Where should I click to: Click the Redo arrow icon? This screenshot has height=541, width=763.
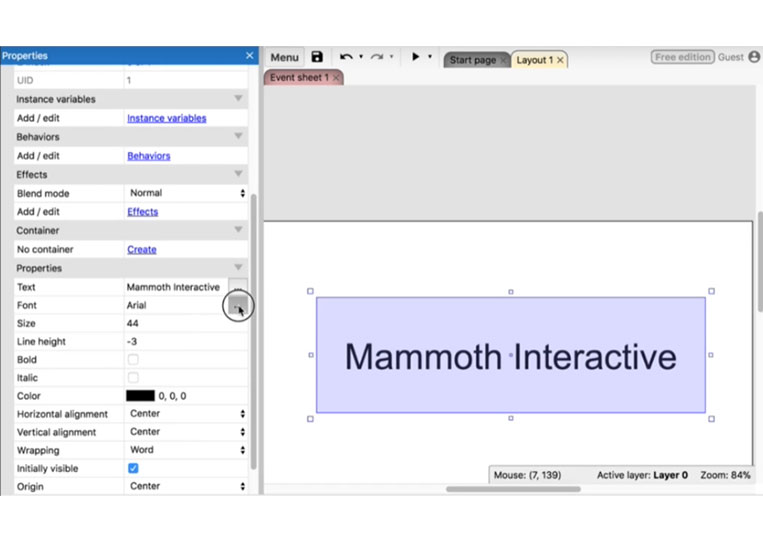377,57
